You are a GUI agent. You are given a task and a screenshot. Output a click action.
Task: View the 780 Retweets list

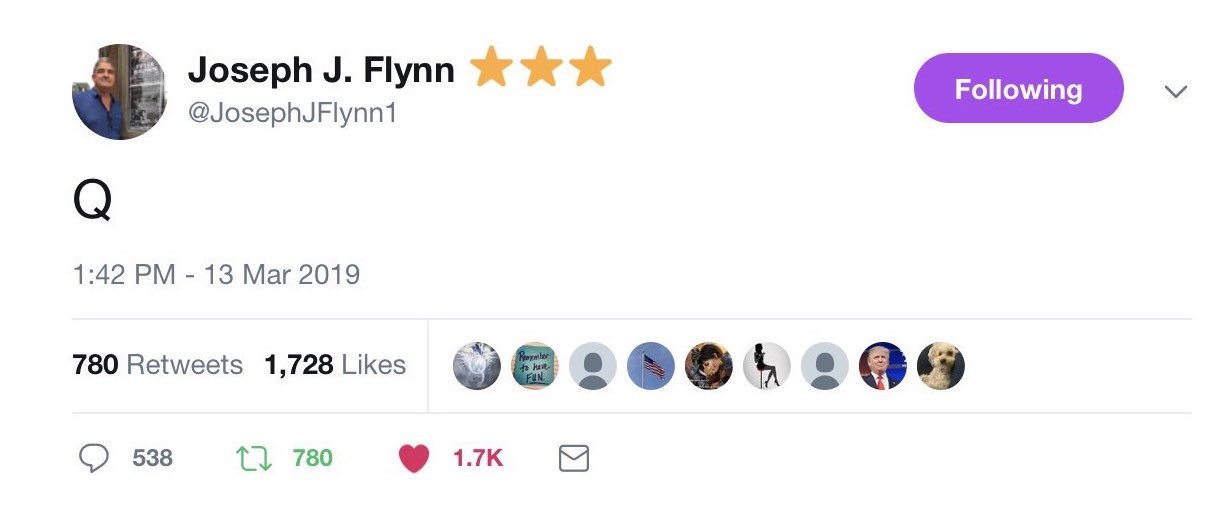coord(157,365)
